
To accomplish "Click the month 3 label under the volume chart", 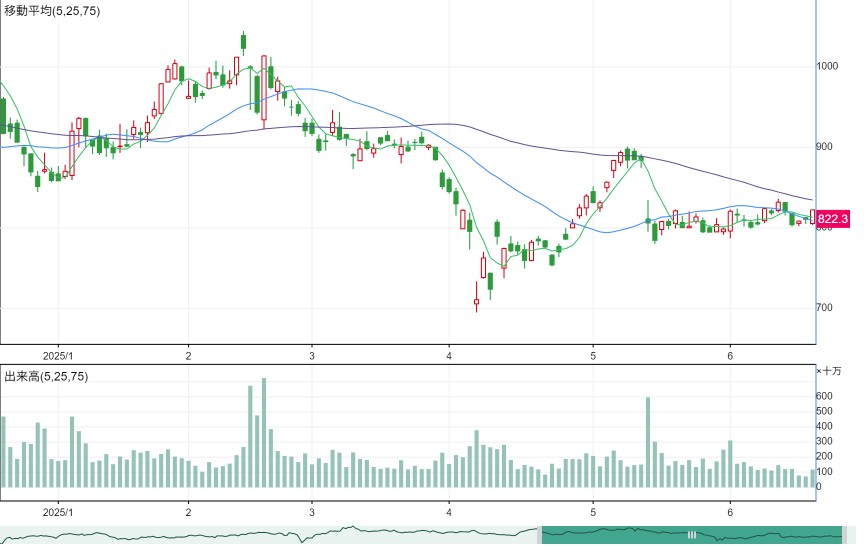I will click(x=312, y=512).
